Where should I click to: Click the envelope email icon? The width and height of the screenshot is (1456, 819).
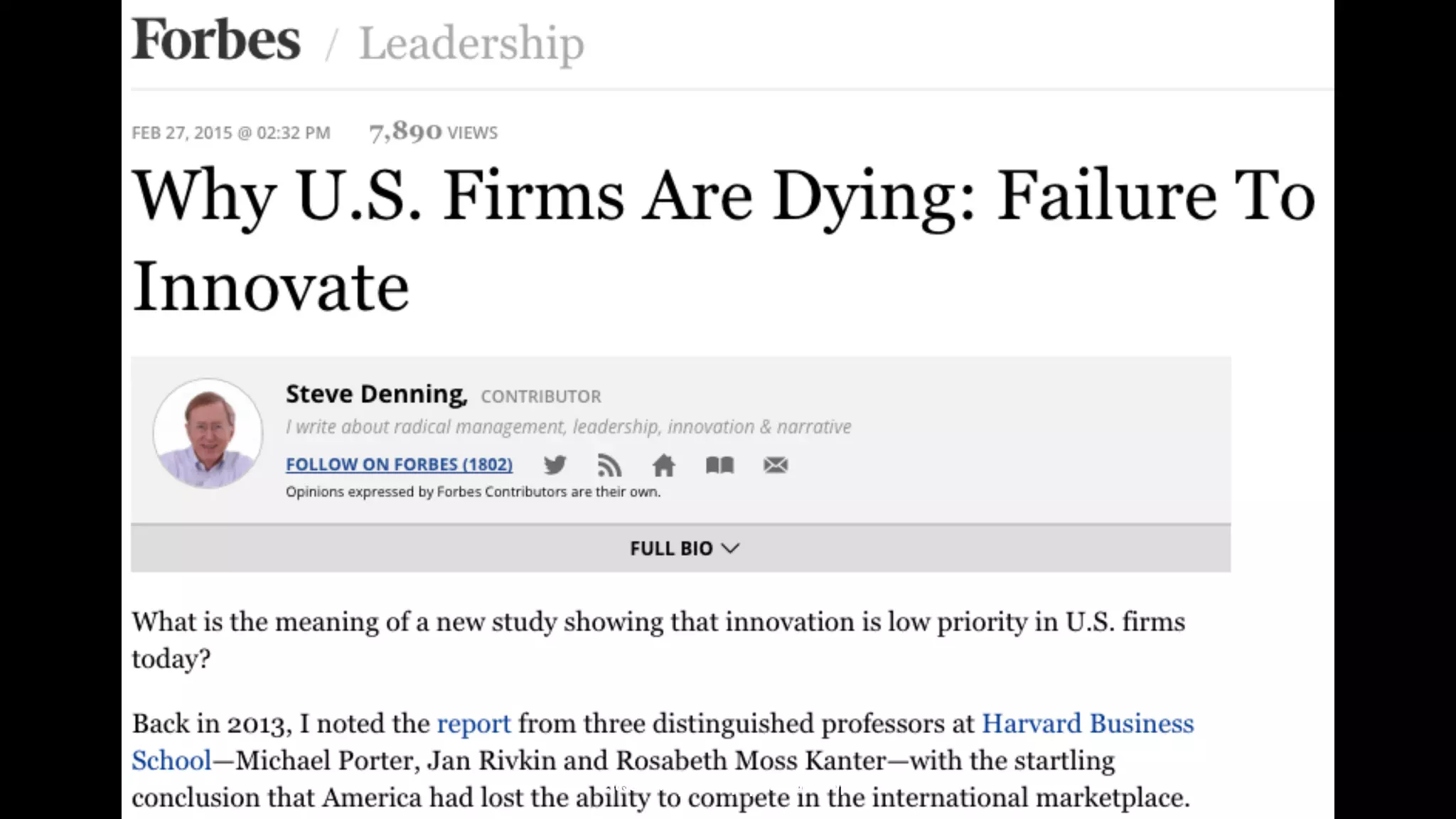click(775, 465)
